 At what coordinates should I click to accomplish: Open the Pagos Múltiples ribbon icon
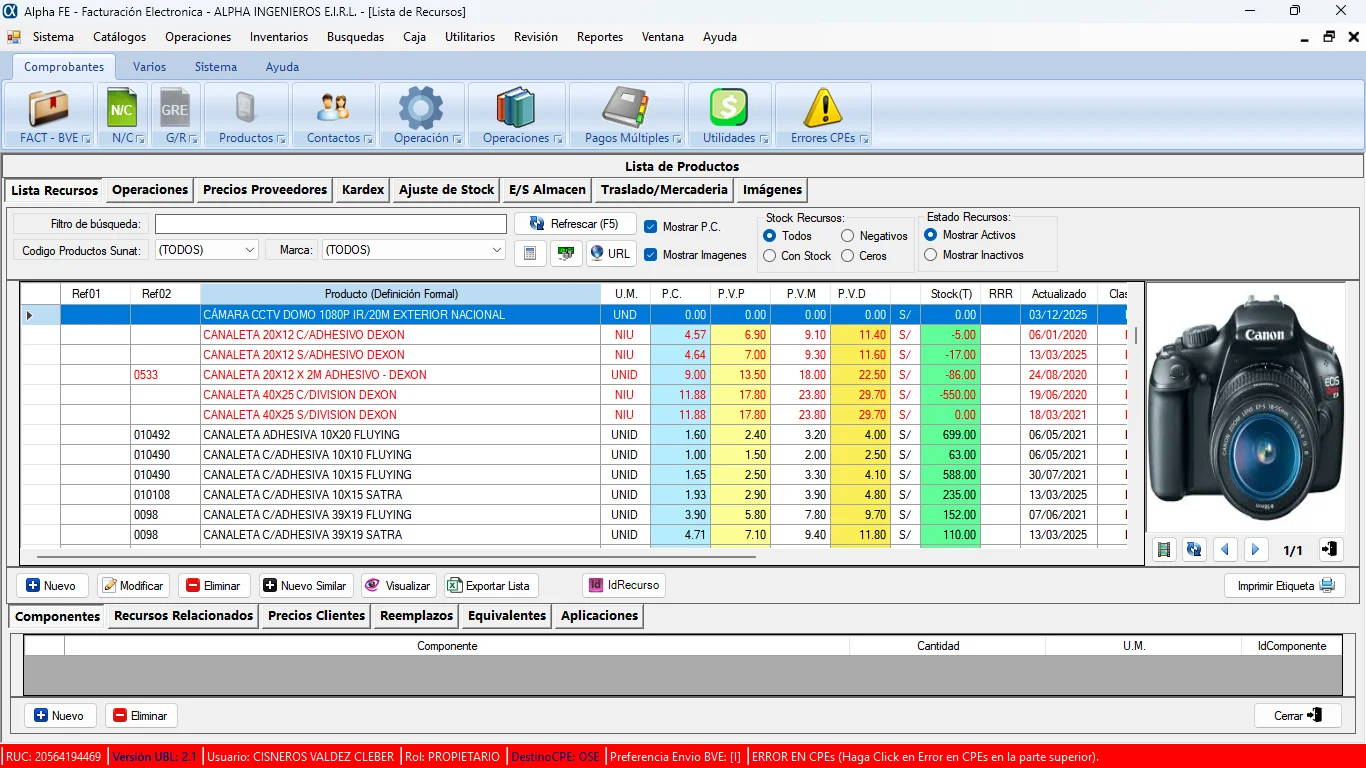tap(626, 108)
